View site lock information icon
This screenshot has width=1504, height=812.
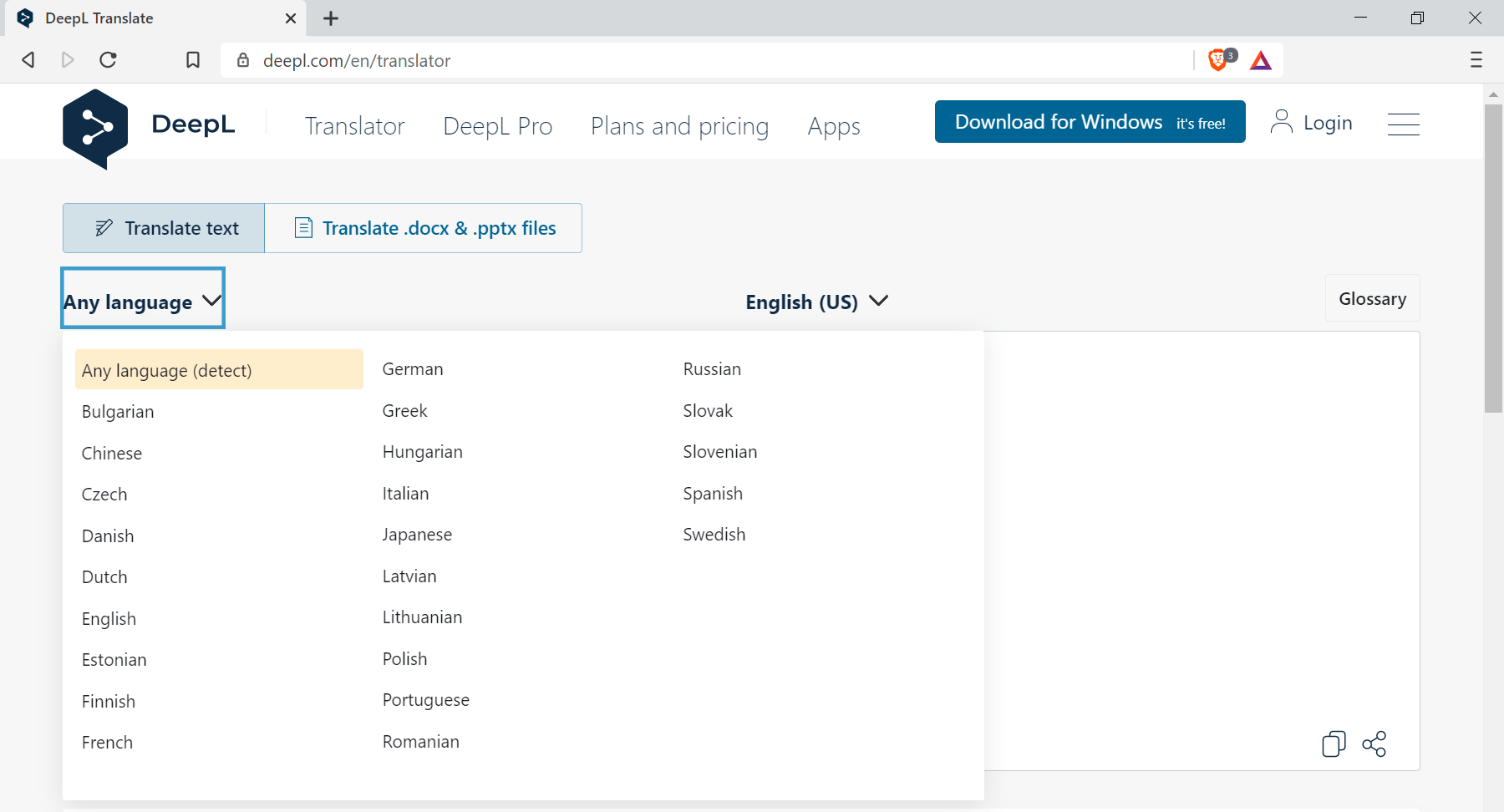243,60
